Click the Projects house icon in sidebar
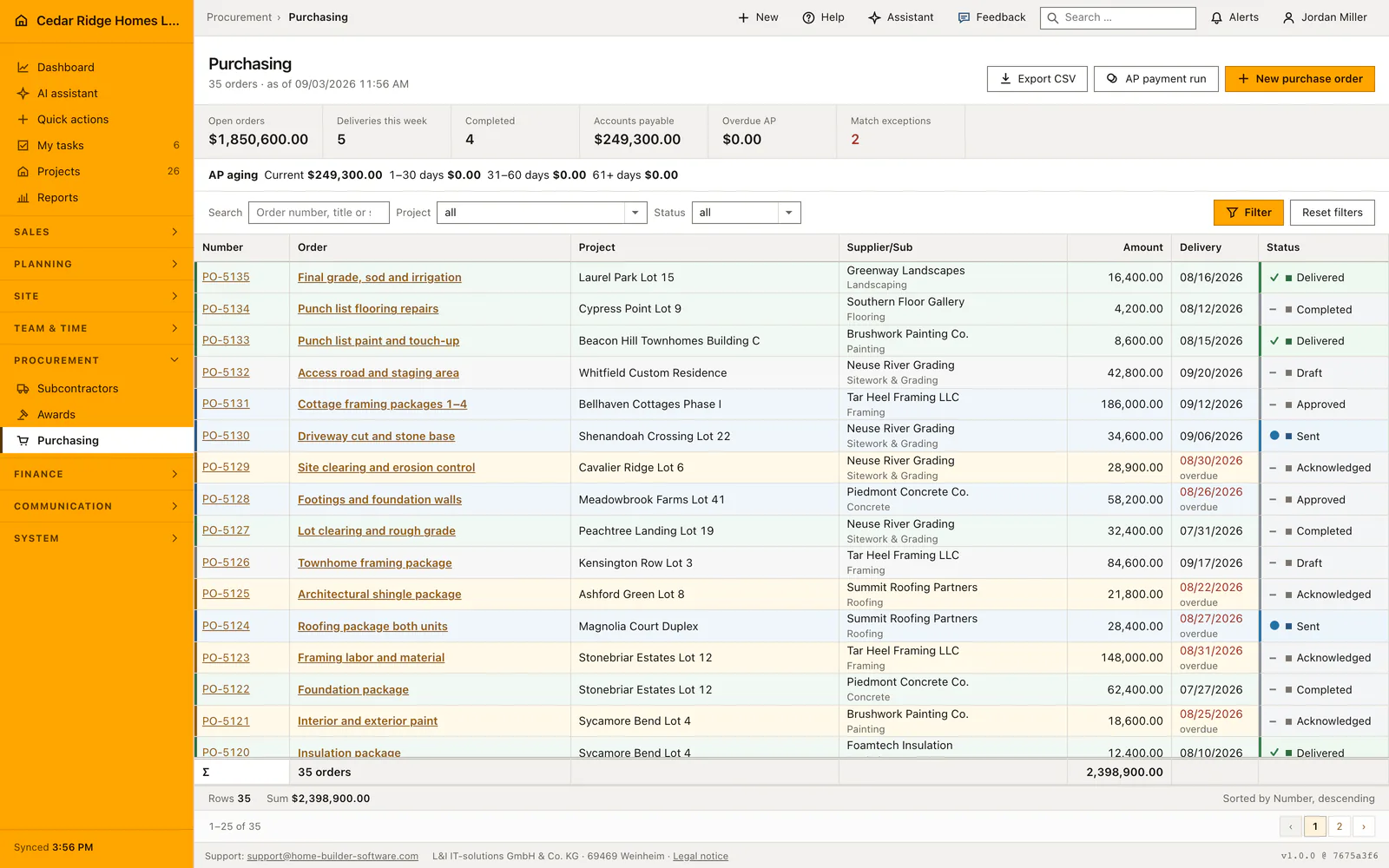This screenshot has height=868, width=1389. point(23,172)
